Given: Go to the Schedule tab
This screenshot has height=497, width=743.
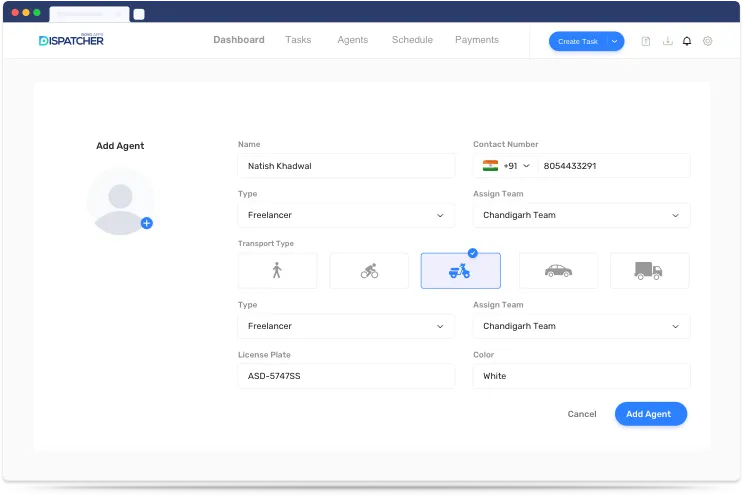Looking at the screenshot, I should click(412, 40).
